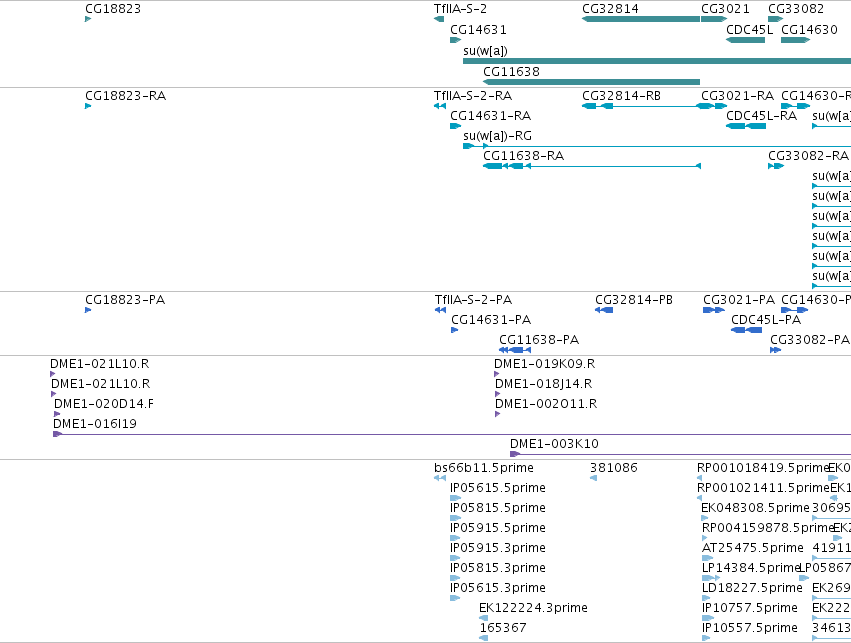Select the bs66b11.5prime EST label

coord(484,468)
